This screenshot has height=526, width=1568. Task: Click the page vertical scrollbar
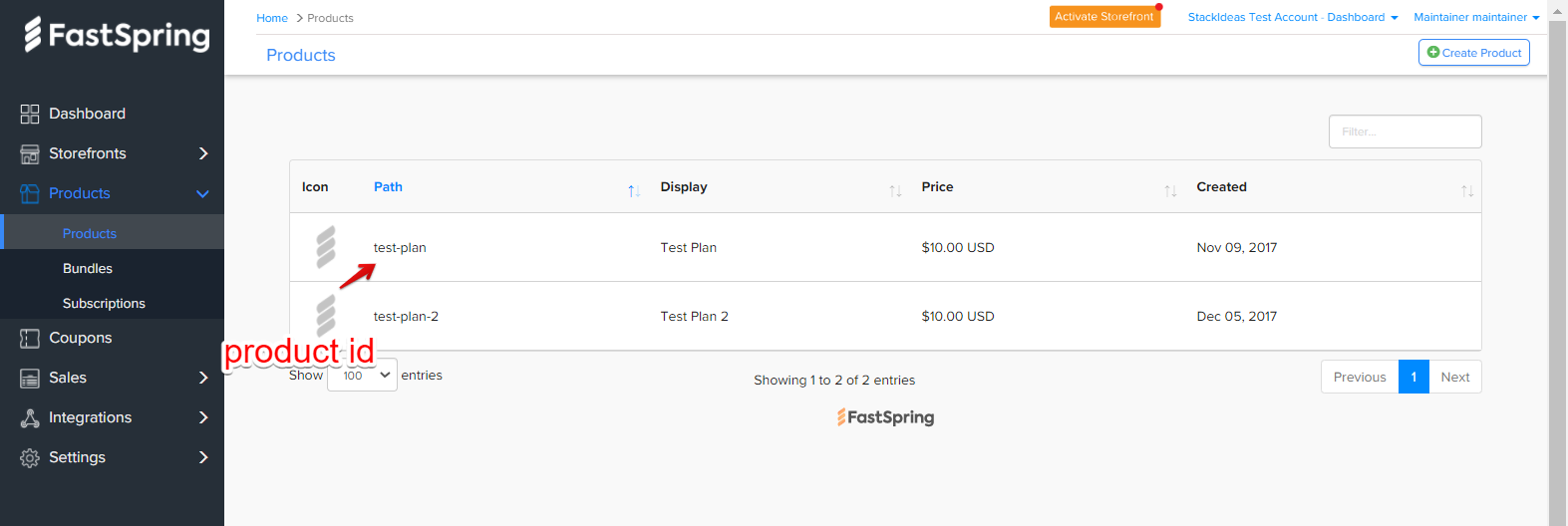click(1557, 263)
